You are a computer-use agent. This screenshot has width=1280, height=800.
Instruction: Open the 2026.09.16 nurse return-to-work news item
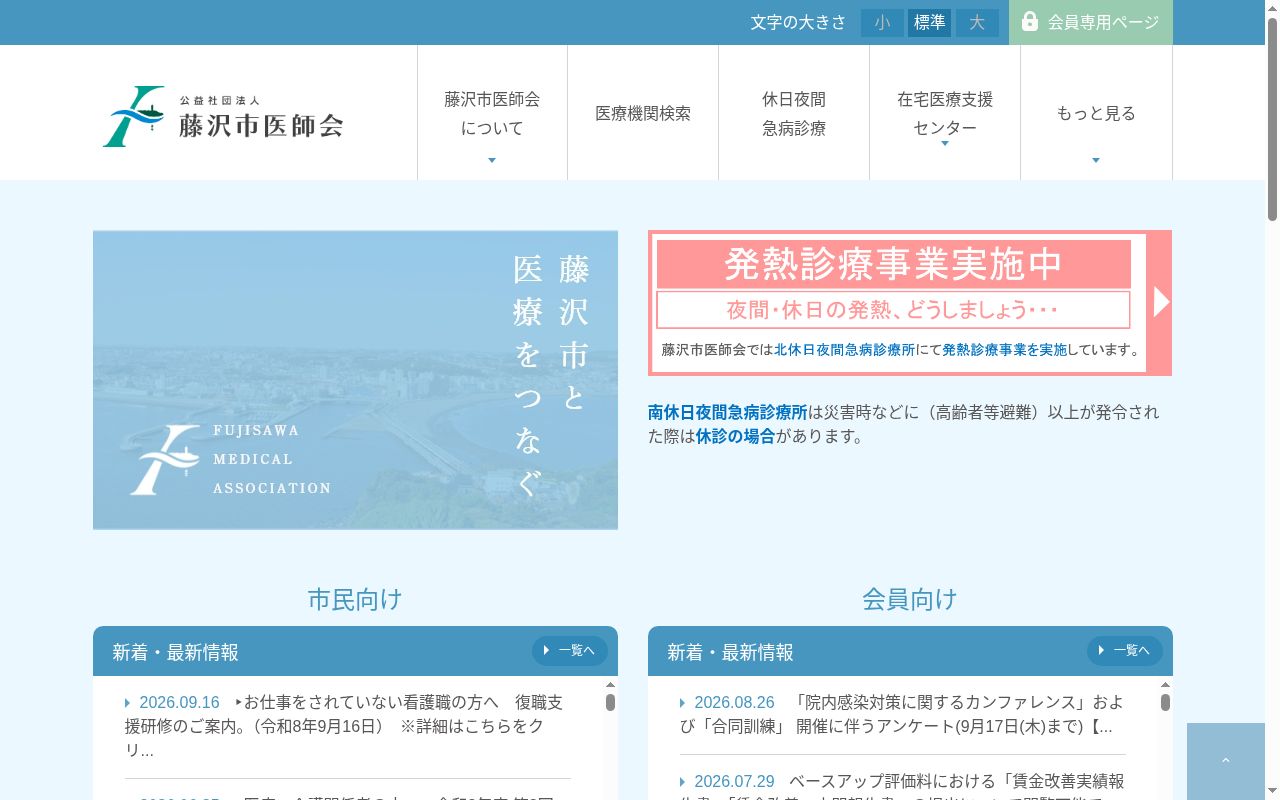point(344,726)
